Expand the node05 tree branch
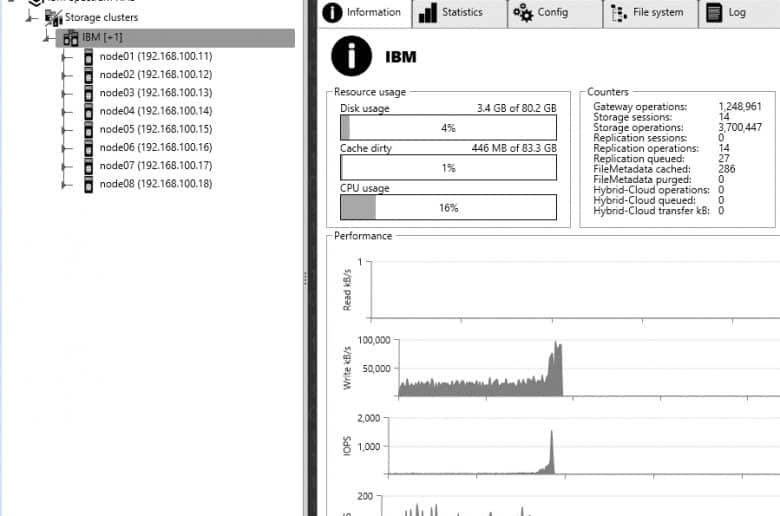The image size is (780, 516). click(x=66, y=130)
